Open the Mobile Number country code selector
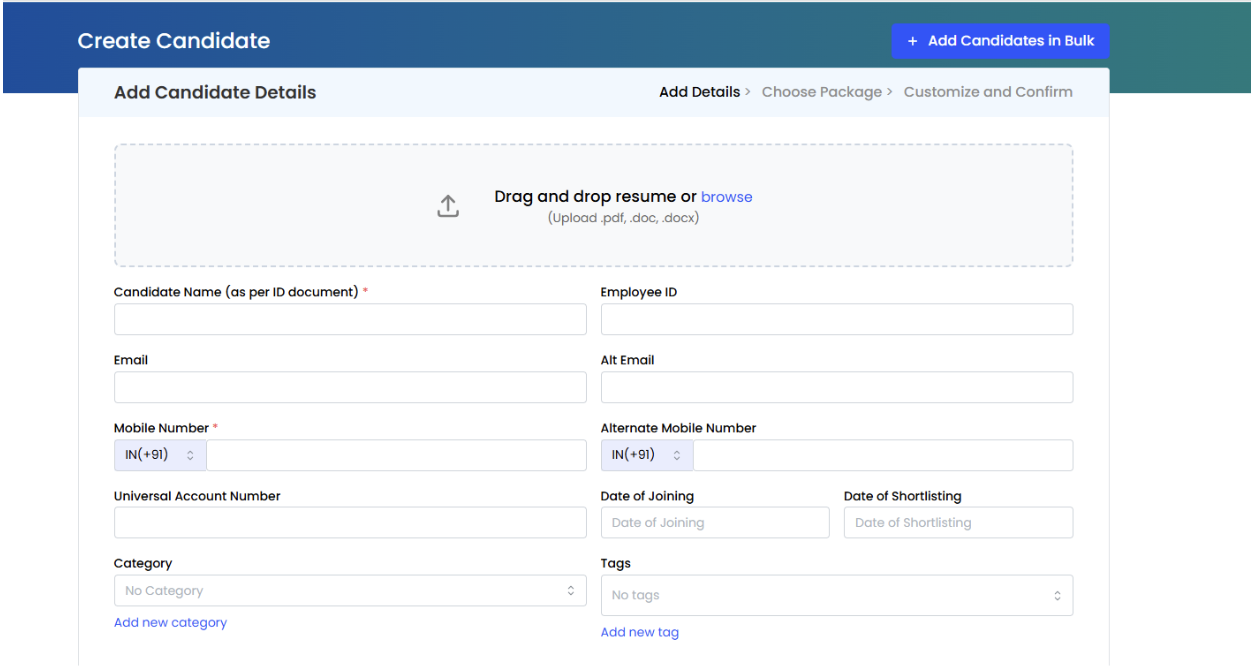 [160, 455]
